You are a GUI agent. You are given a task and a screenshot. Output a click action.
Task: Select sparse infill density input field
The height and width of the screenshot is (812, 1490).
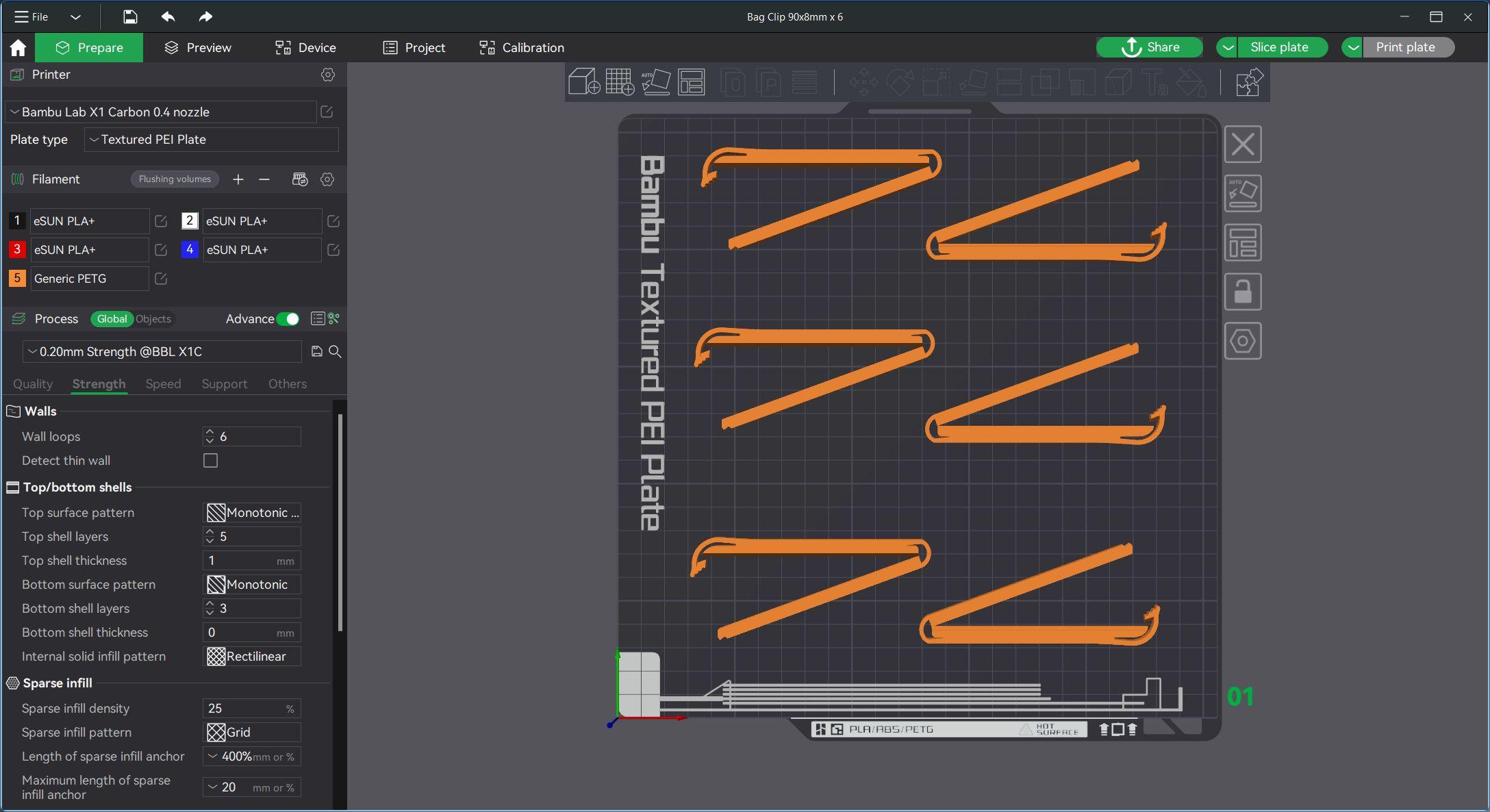(x=244, y=708)
